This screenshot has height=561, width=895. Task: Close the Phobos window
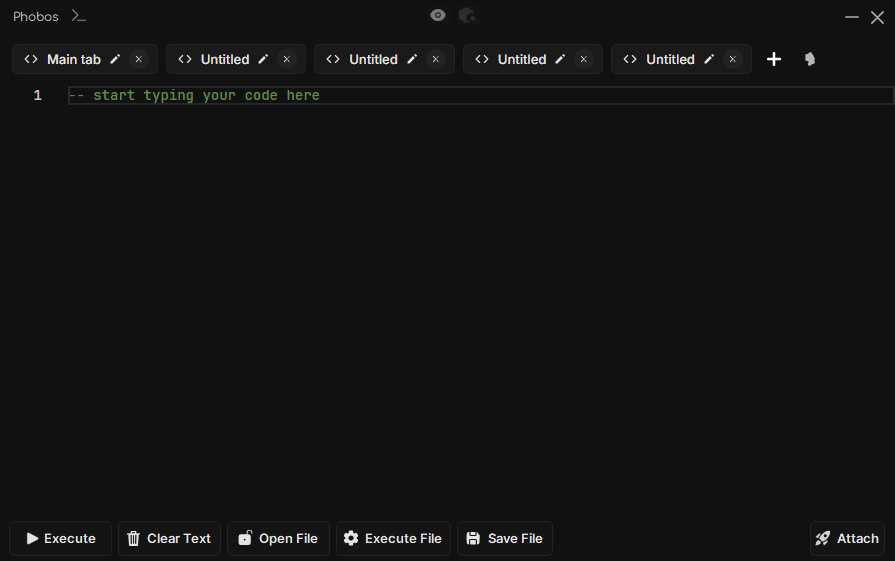[877, 17]
